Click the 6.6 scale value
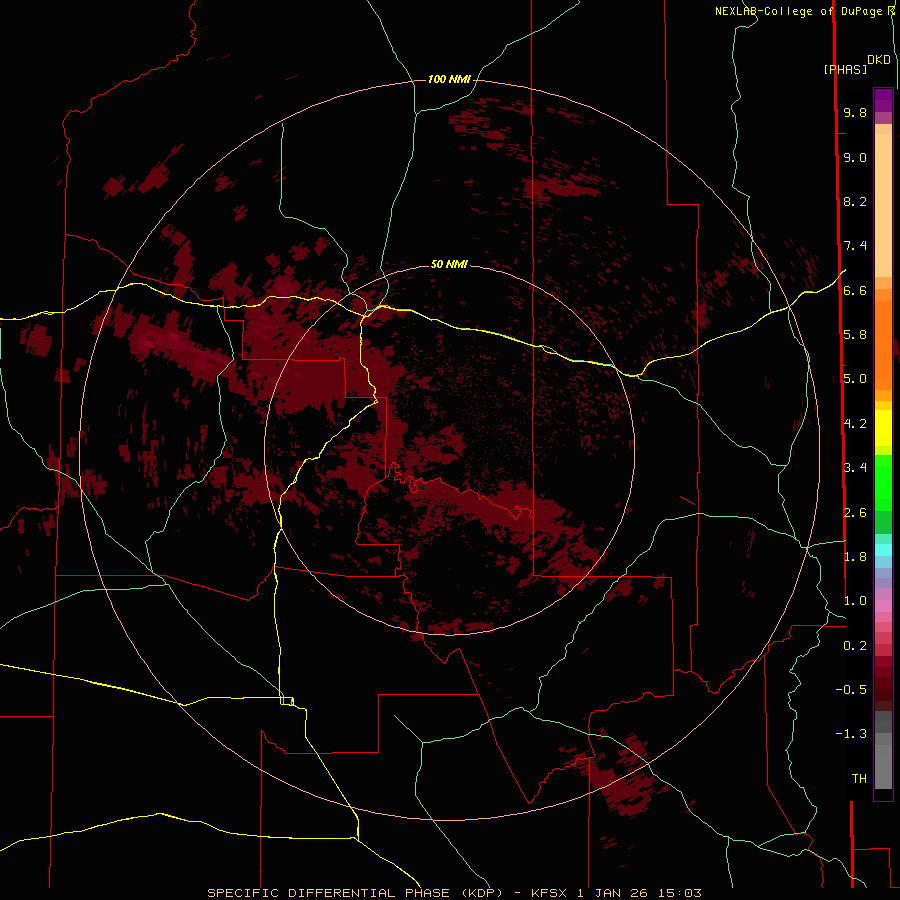This screenshot has width=900, height=900. [x=855, y=290]
